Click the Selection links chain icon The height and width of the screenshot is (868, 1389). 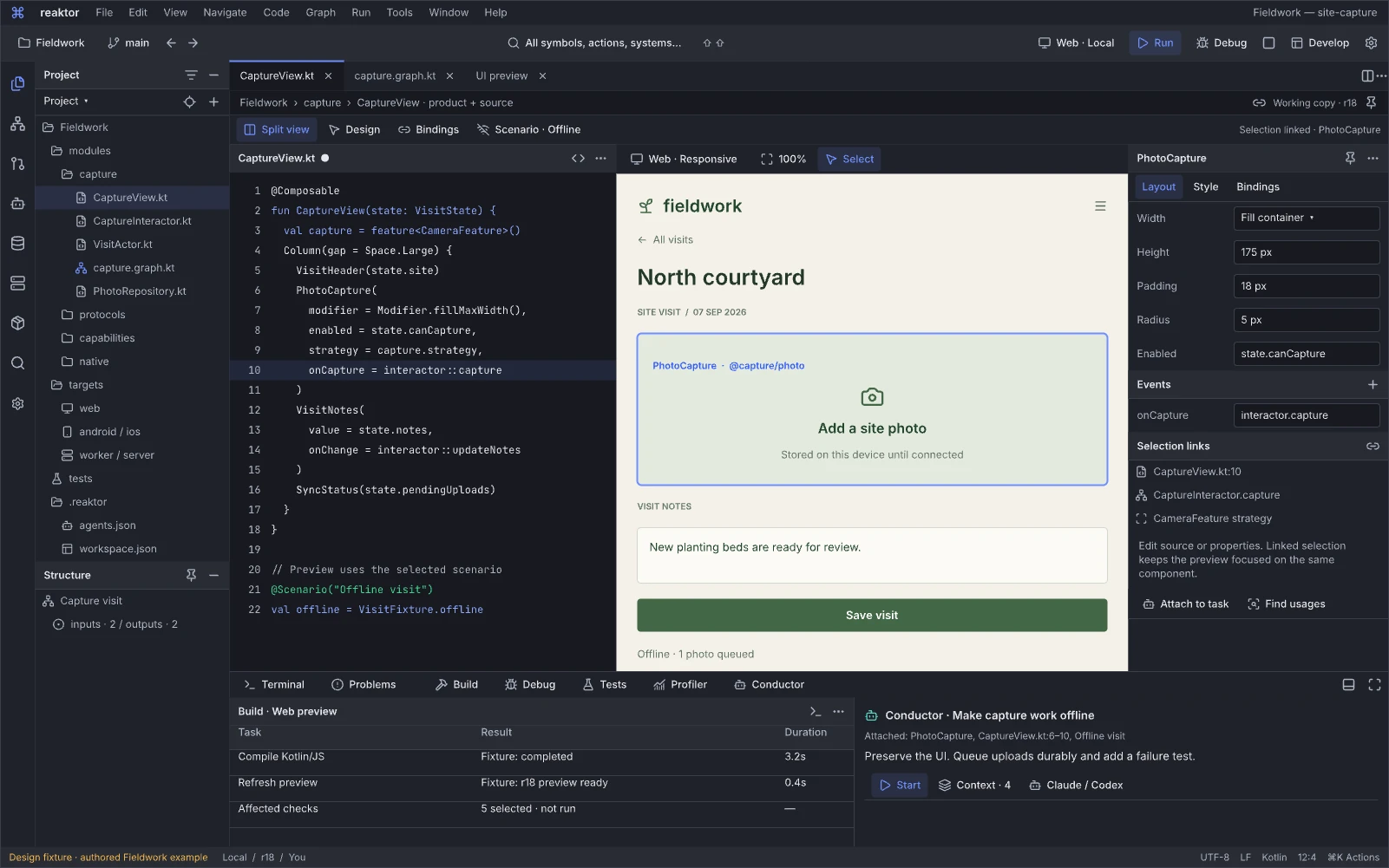click(x=1373, y=447)
